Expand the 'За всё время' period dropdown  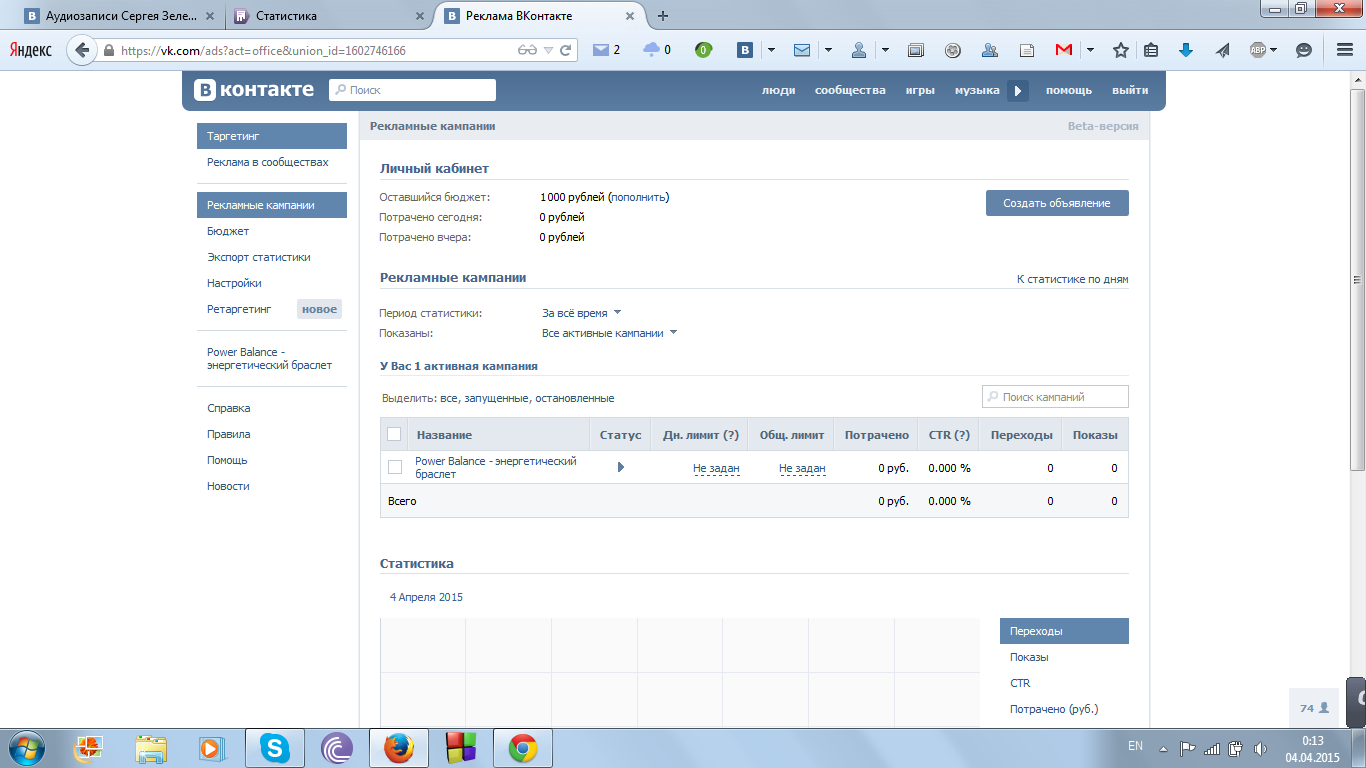(581, 313)
